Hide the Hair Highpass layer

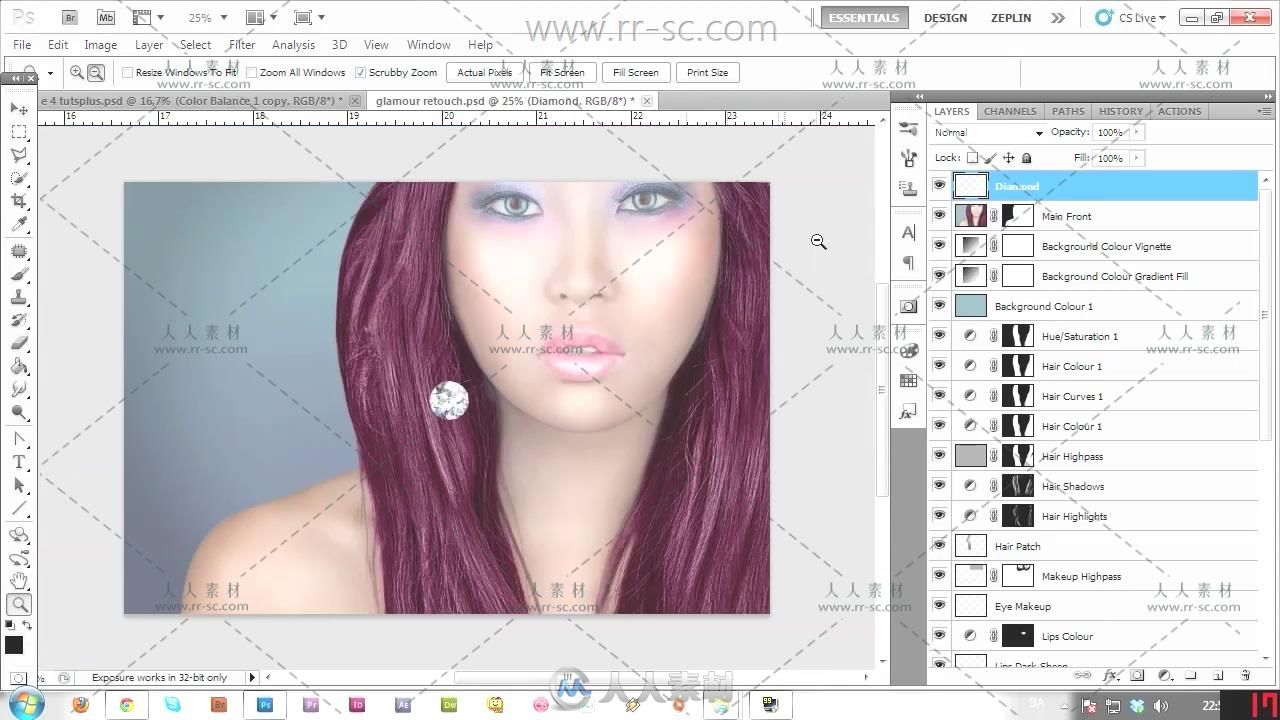click(x=939, y=455)
